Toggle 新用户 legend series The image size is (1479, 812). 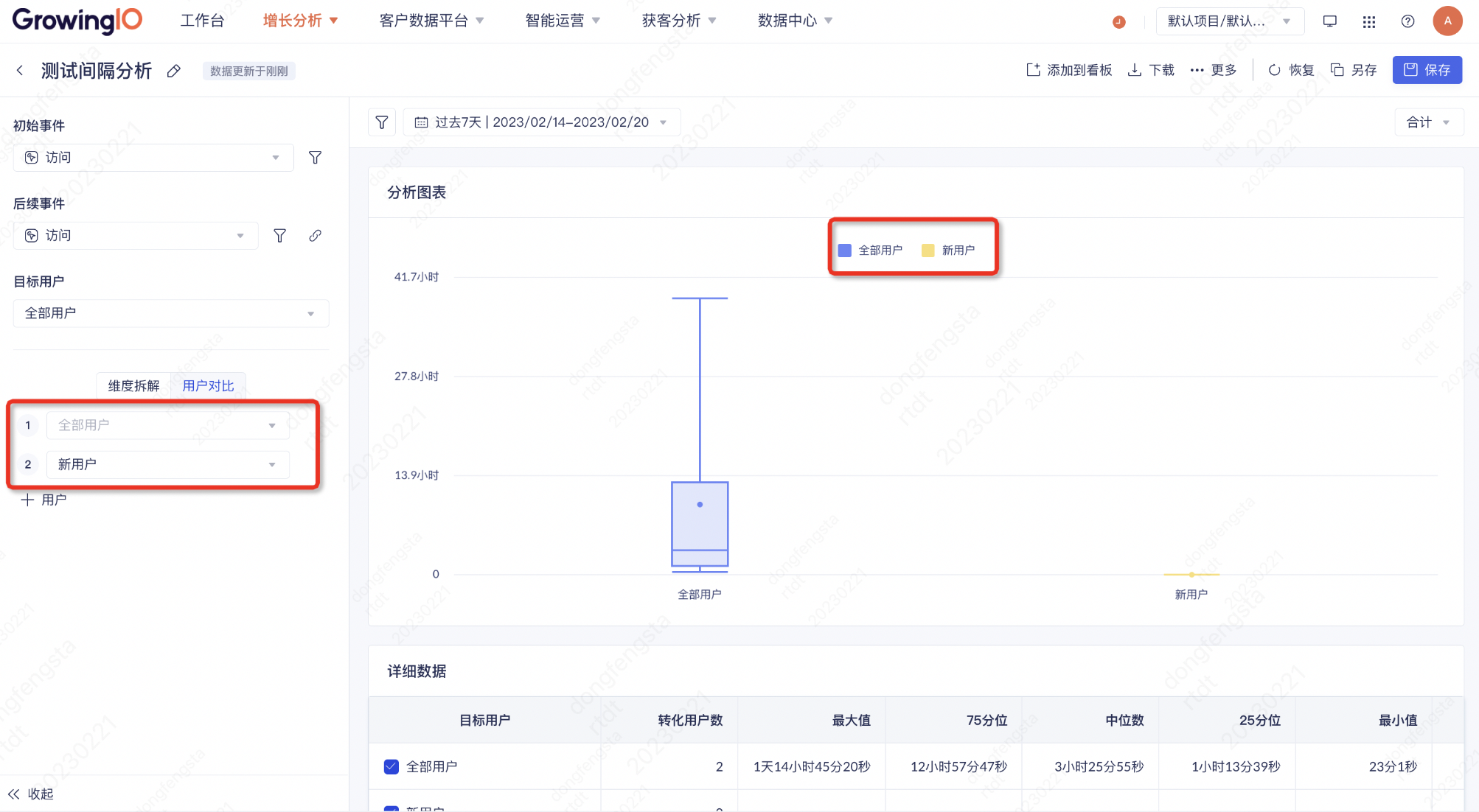pos(948,251)
